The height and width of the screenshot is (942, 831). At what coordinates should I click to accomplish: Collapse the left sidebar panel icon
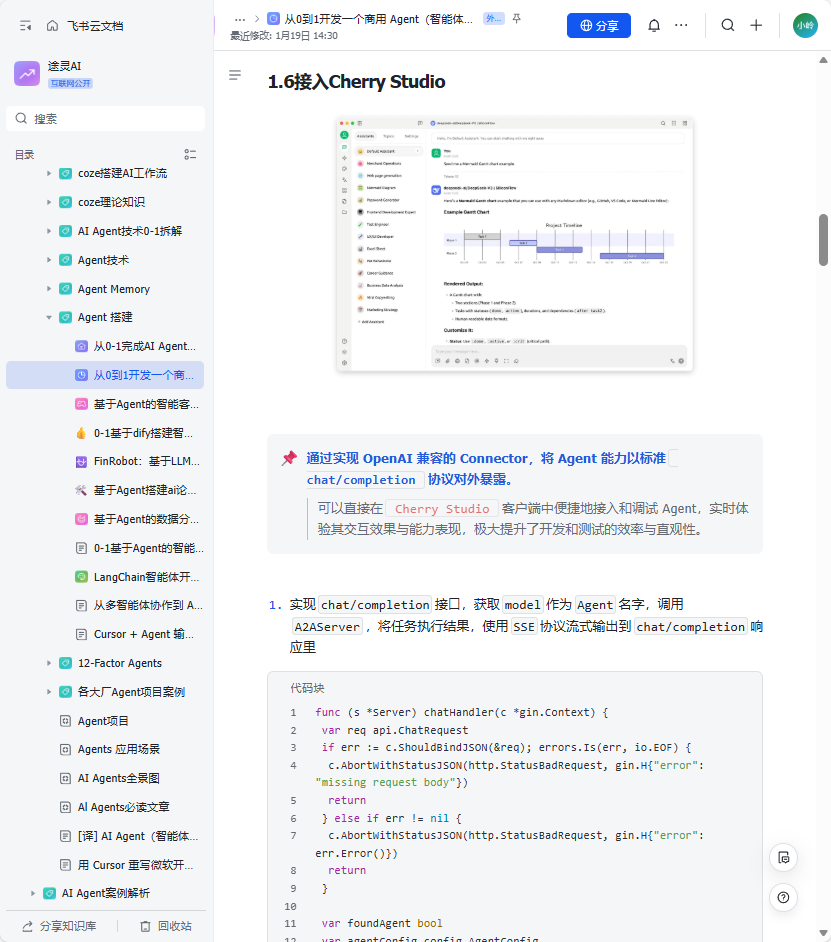click(25, 26)
